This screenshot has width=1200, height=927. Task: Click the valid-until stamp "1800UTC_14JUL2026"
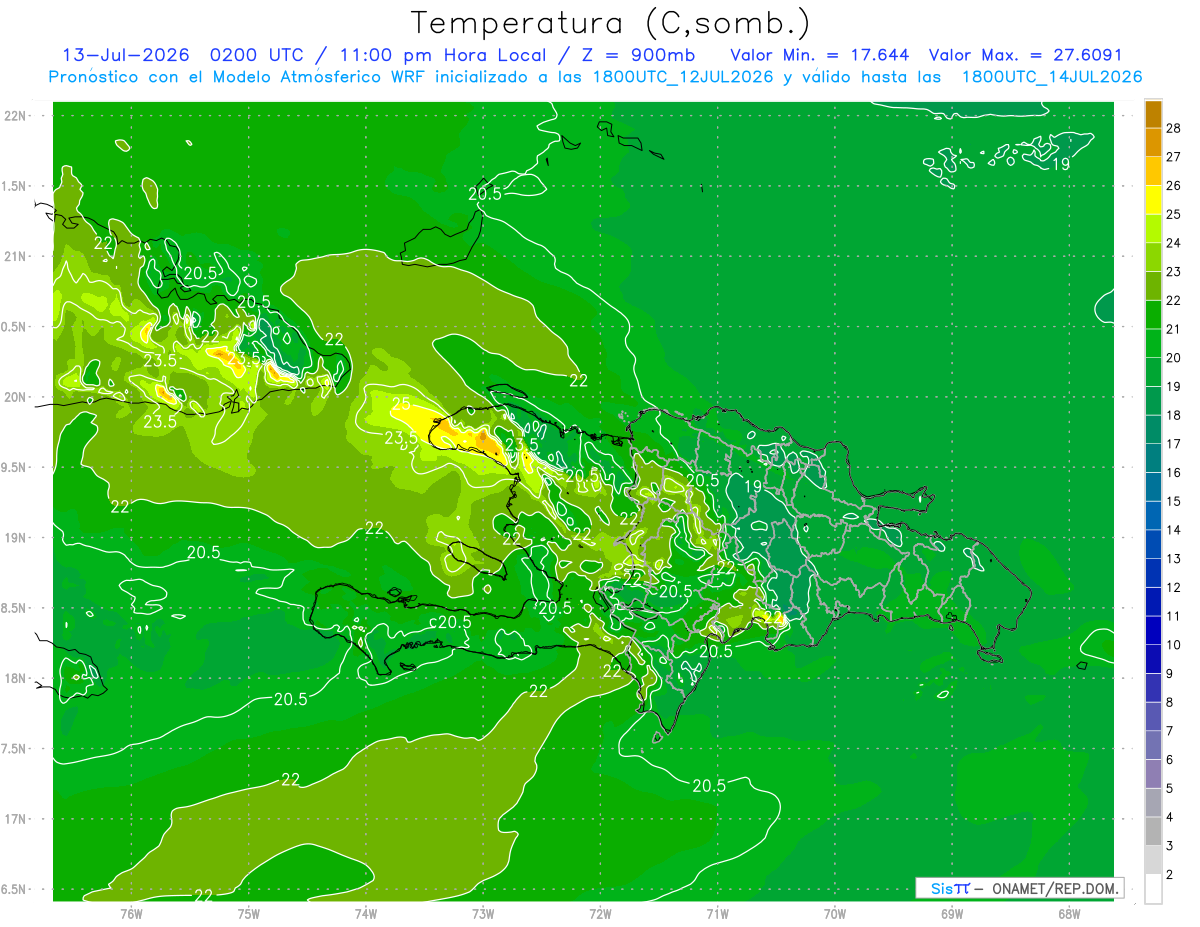coord(1052,77)
